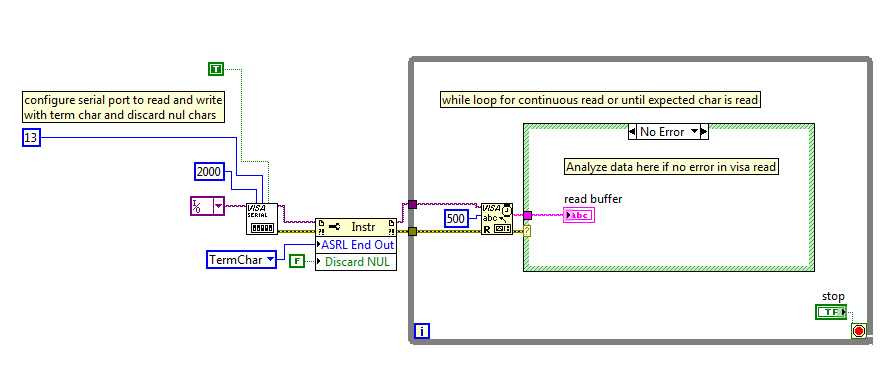Select the Discard NUL property
The height and width of the screenshot is (369, 889).
point(356,262)
